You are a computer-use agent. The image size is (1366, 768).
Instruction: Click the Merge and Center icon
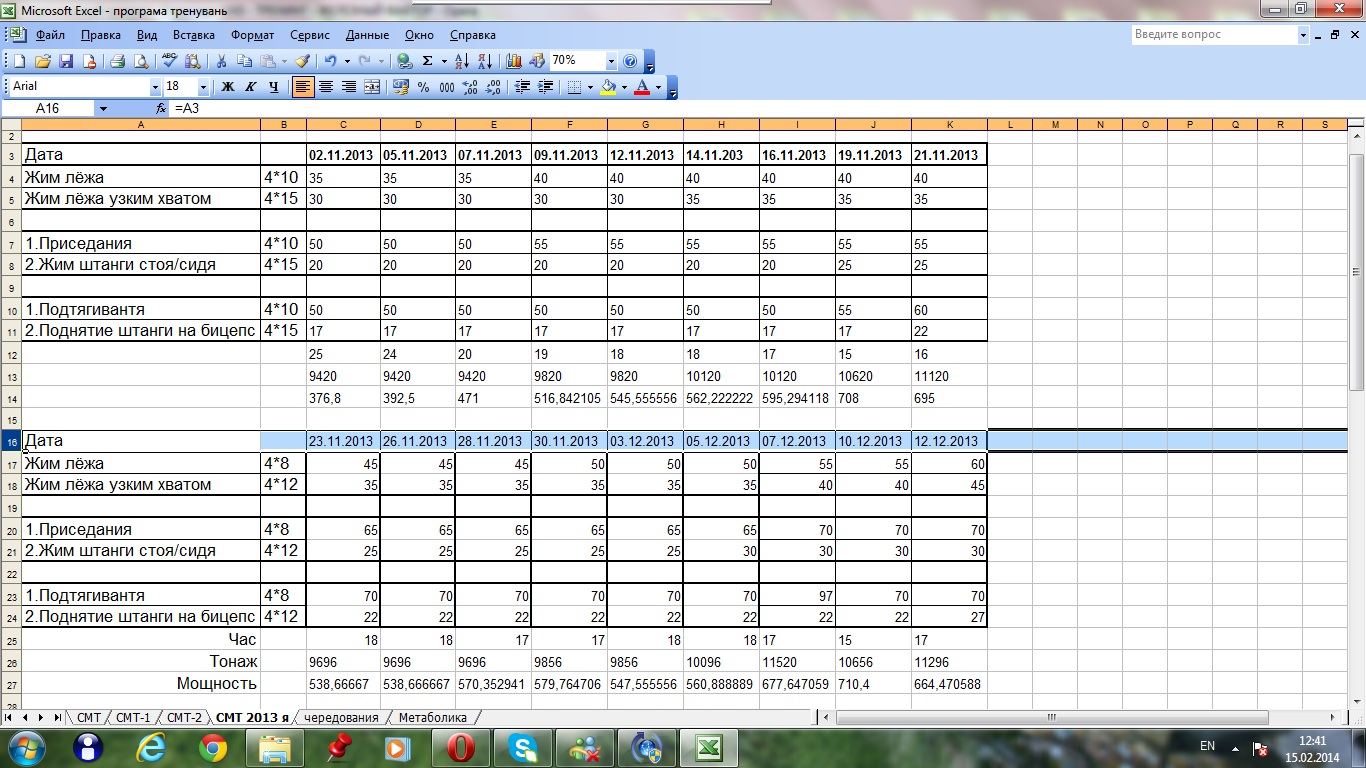(x=372, y=87)
